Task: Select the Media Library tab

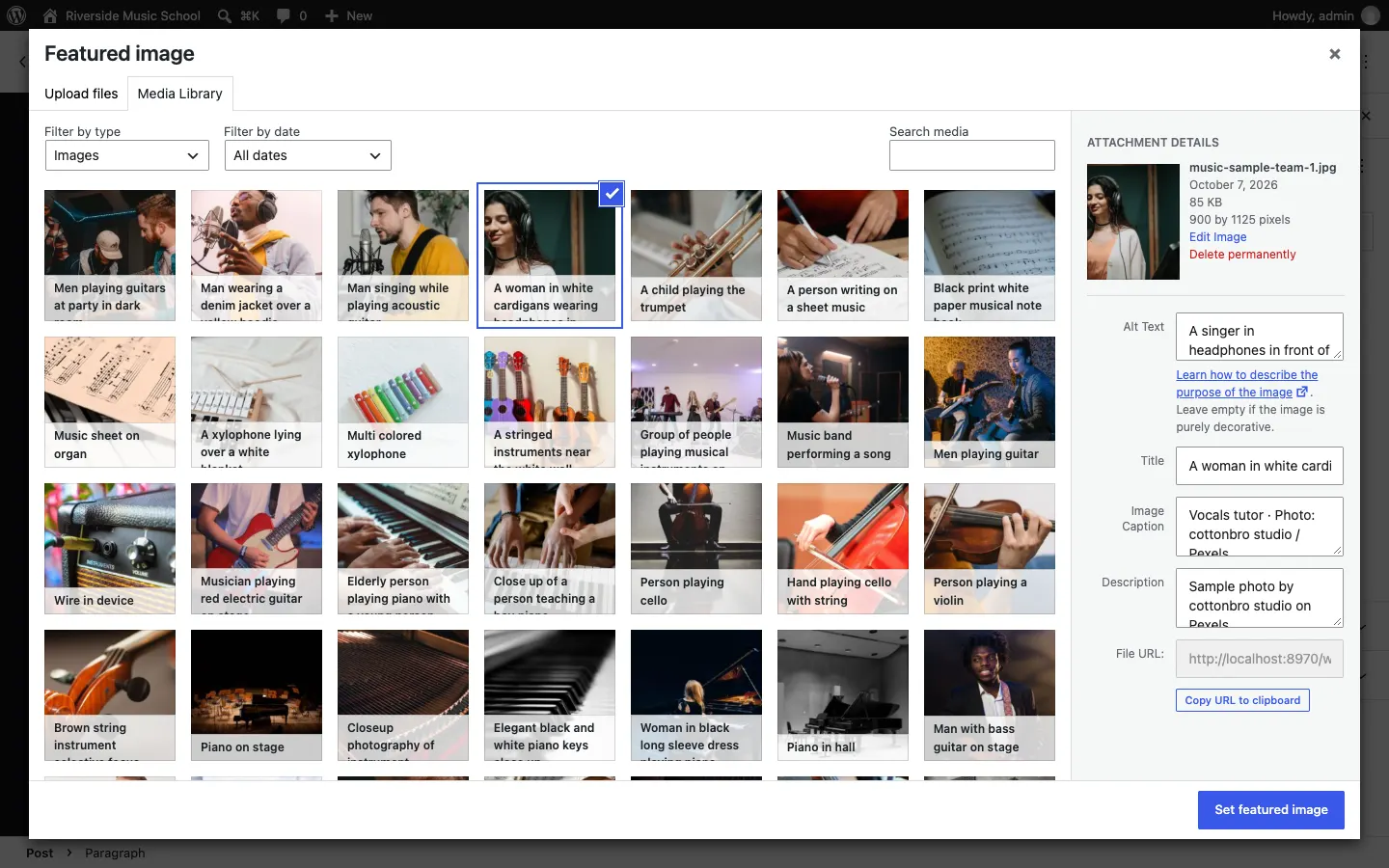Action: click(x=180, y=94)
